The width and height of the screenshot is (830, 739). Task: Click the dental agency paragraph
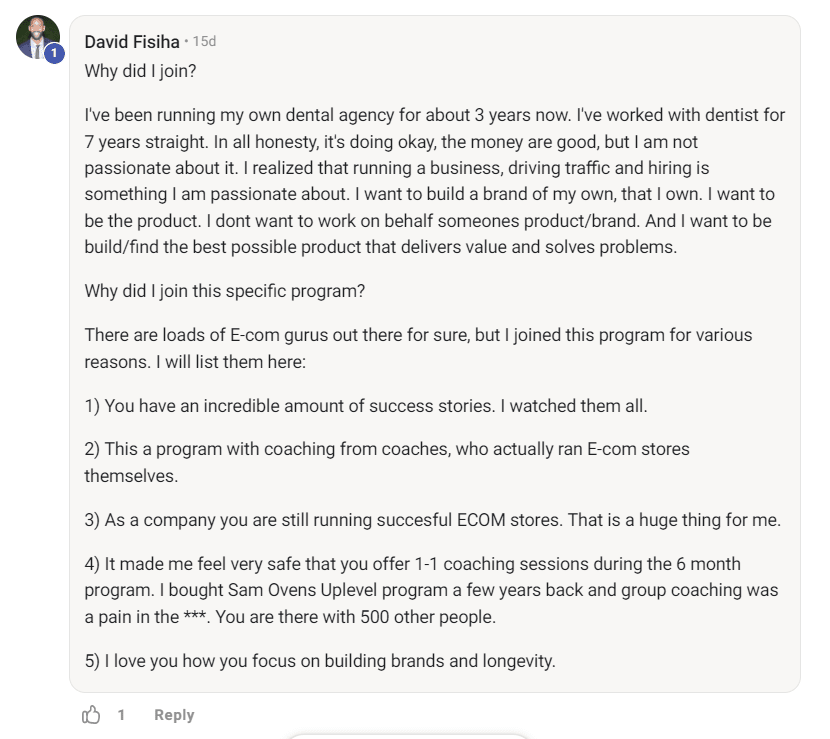[x=435, y=181]
